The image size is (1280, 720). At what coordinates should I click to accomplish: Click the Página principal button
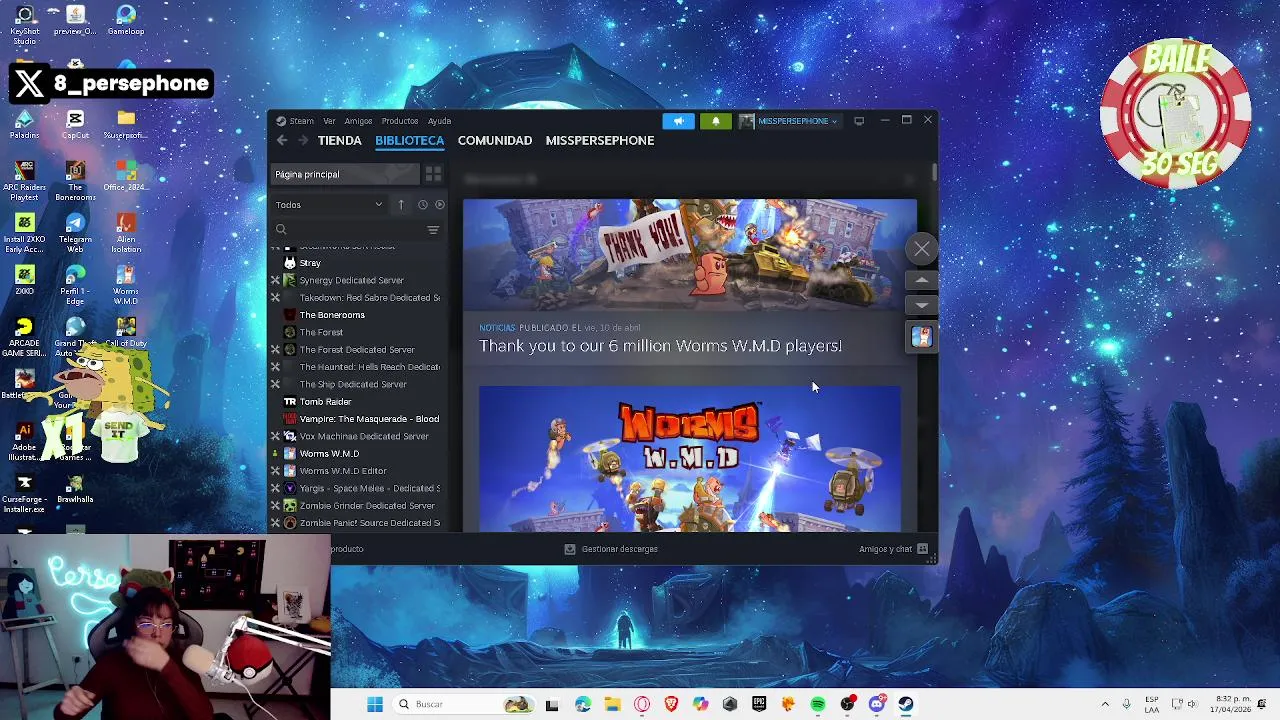click(346, 174)
